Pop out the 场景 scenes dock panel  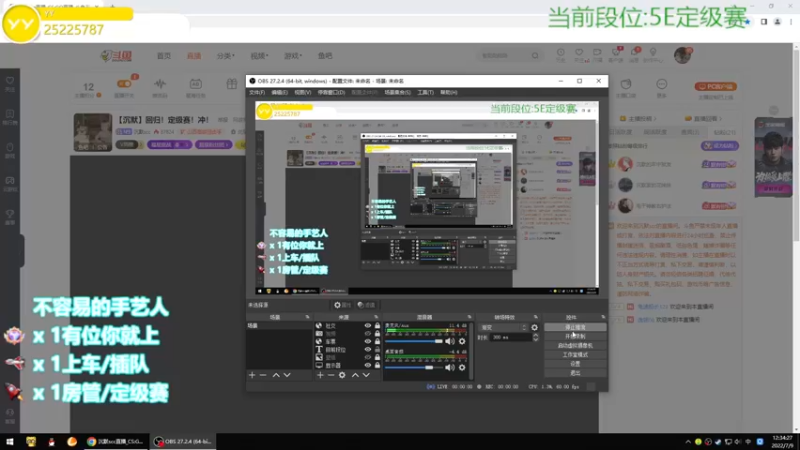[307, 317]
